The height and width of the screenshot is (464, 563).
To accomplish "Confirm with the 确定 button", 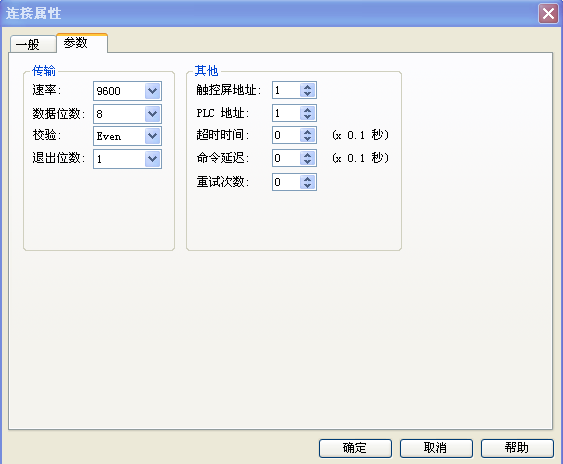I will [x=355, y=448].
